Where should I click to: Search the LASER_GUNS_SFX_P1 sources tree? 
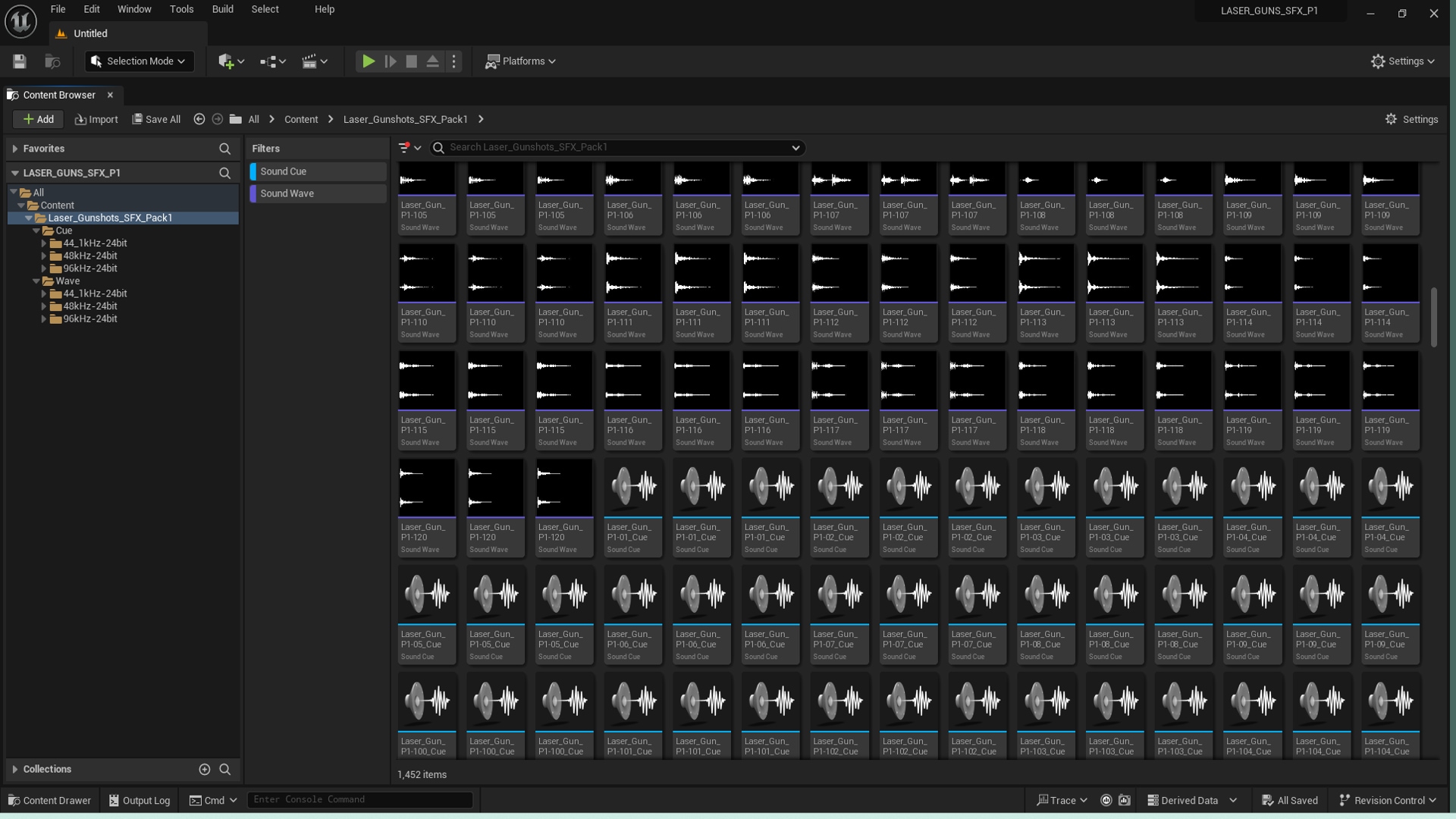click(224, 173)
